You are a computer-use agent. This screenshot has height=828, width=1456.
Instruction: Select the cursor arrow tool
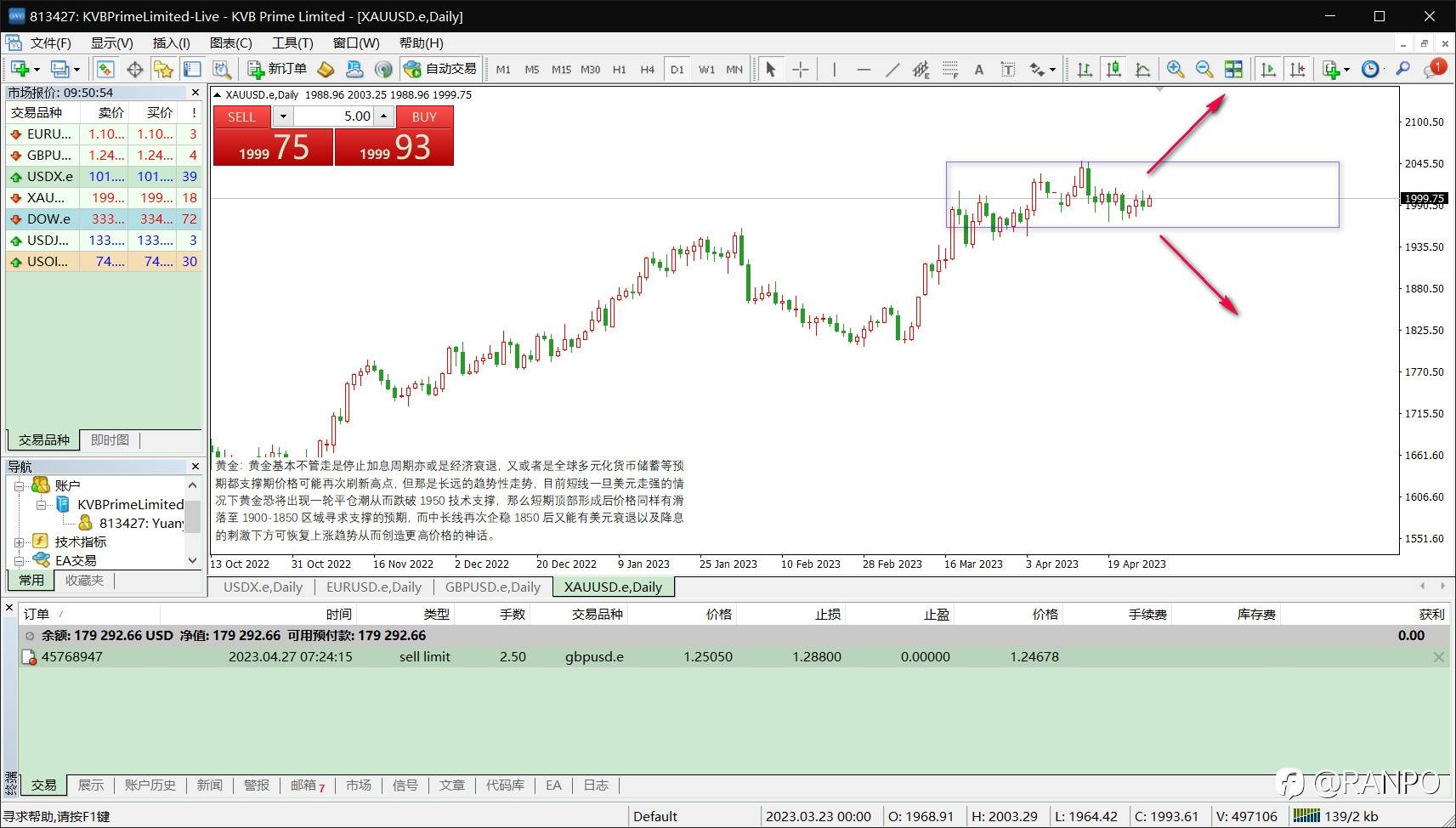tap(771, 70)
